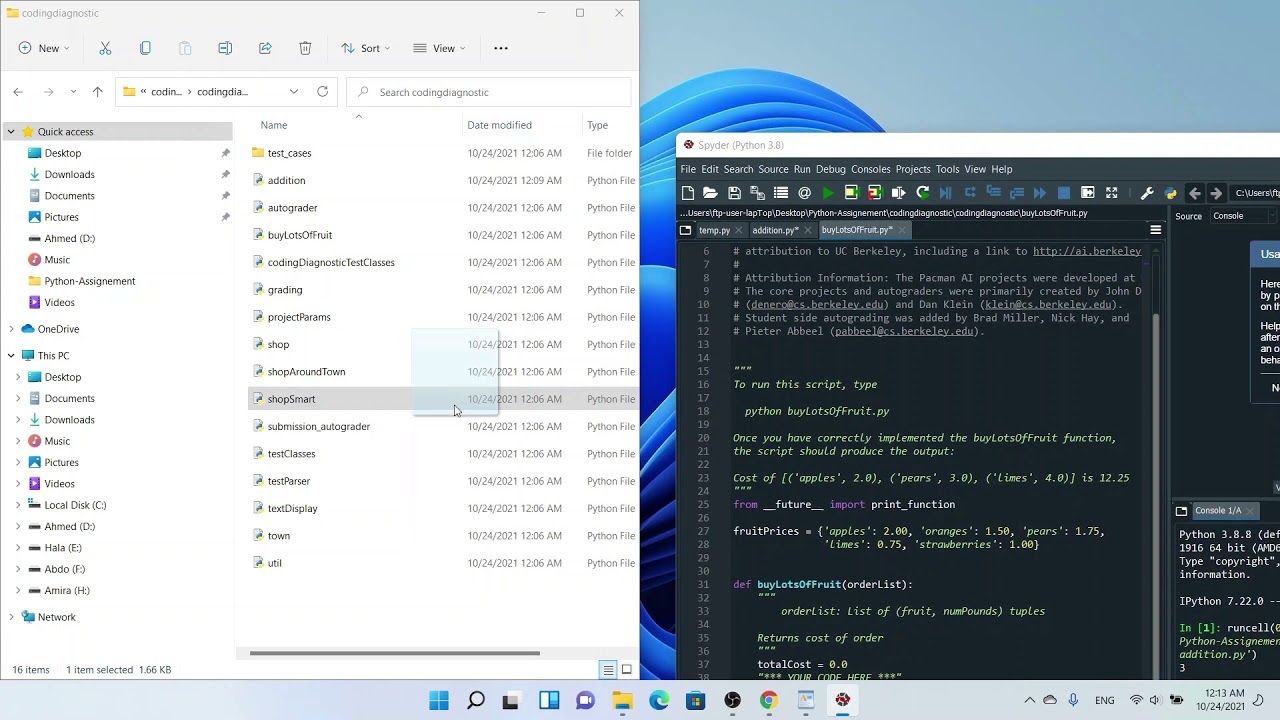The image size is (1280, 720).
Task: Click Save all files icon in Spyder
Action: click(x=757, y=193)
